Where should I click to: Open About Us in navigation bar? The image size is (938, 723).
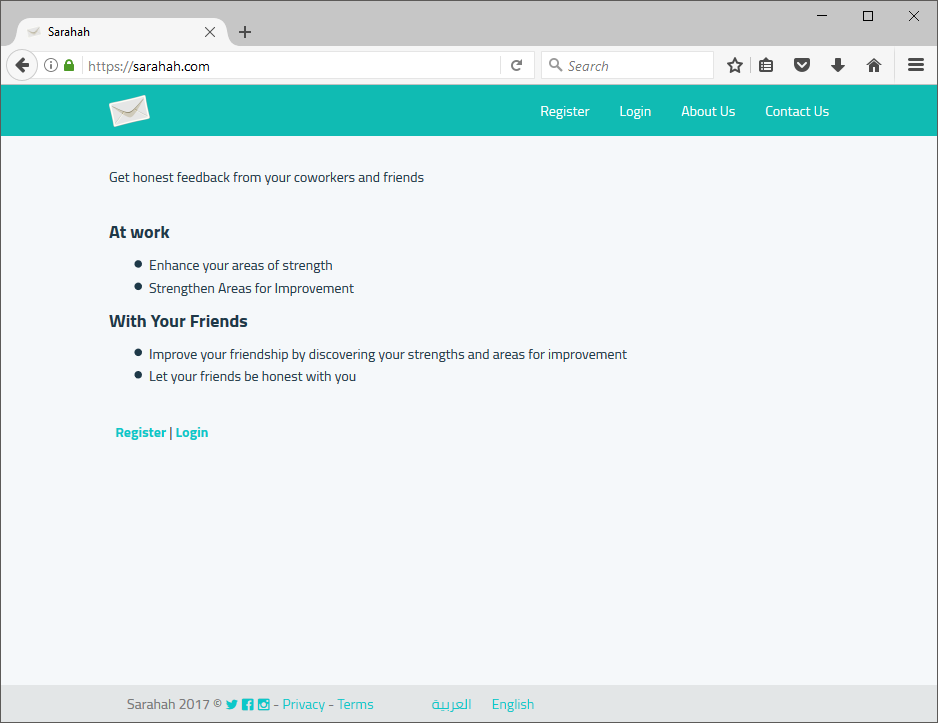click(708, 111)
